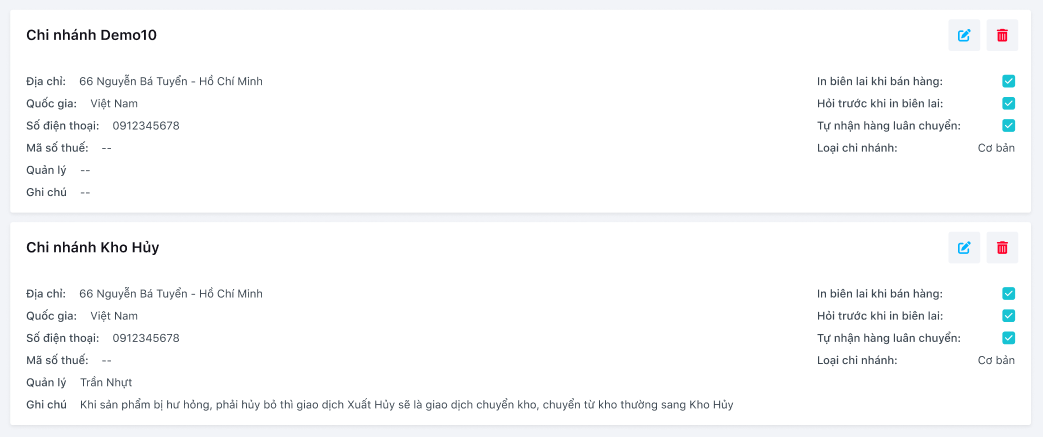This screenshot has width=1043, height=437.
Task: Click 'Cơ bản' branch type in Kho Hủy card
Action: tap(996, 360)
